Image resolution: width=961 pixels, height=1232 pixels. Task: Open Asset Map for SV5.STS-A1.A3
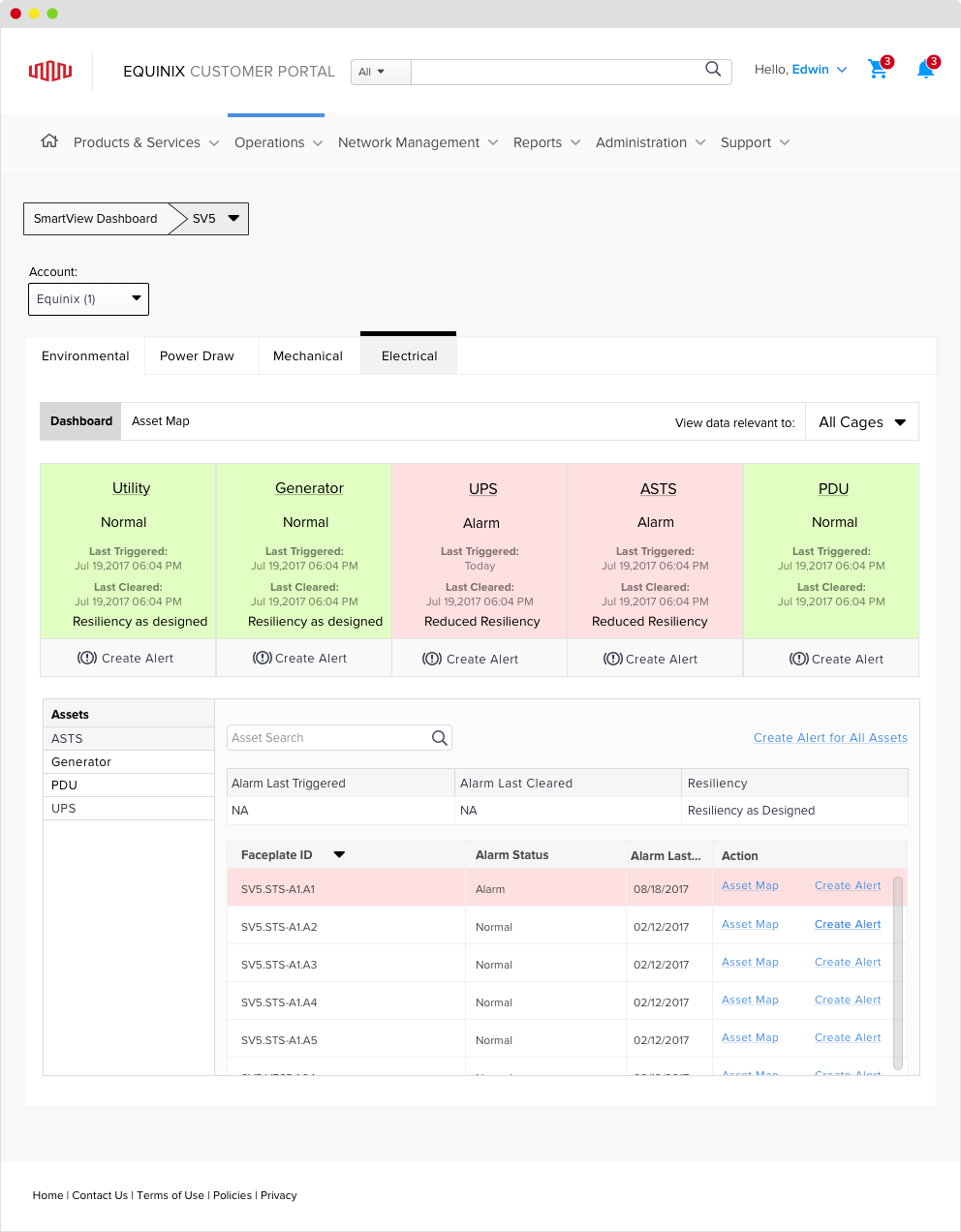(750, 962)
